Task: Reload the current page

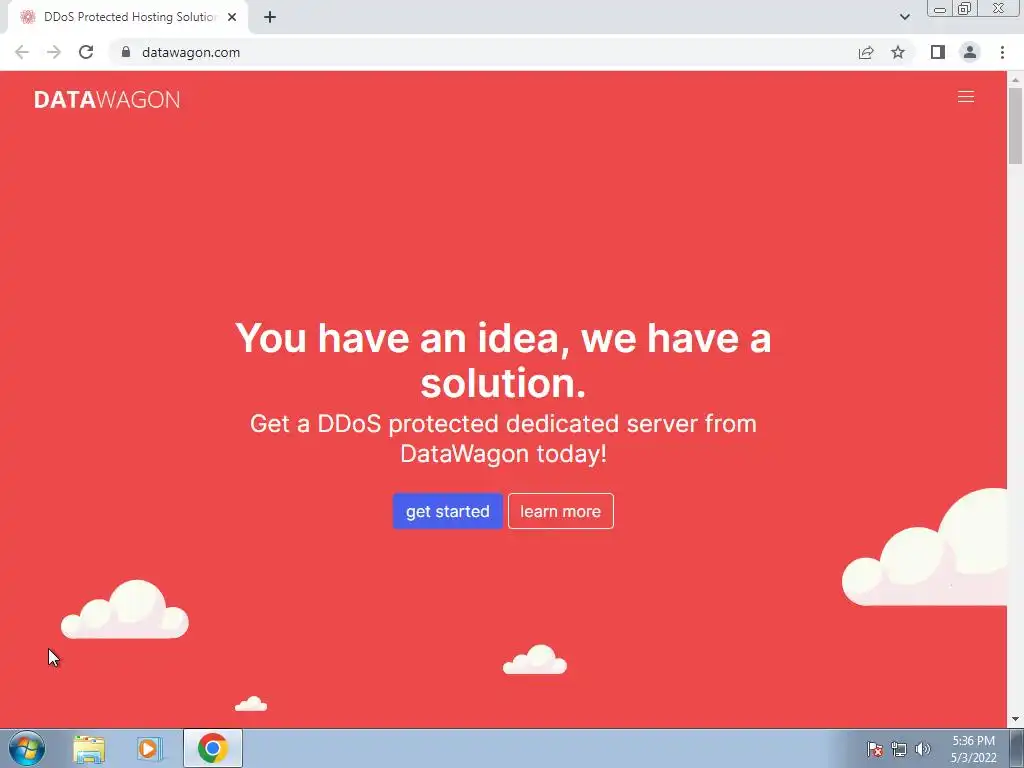Action: coord(86,52)
